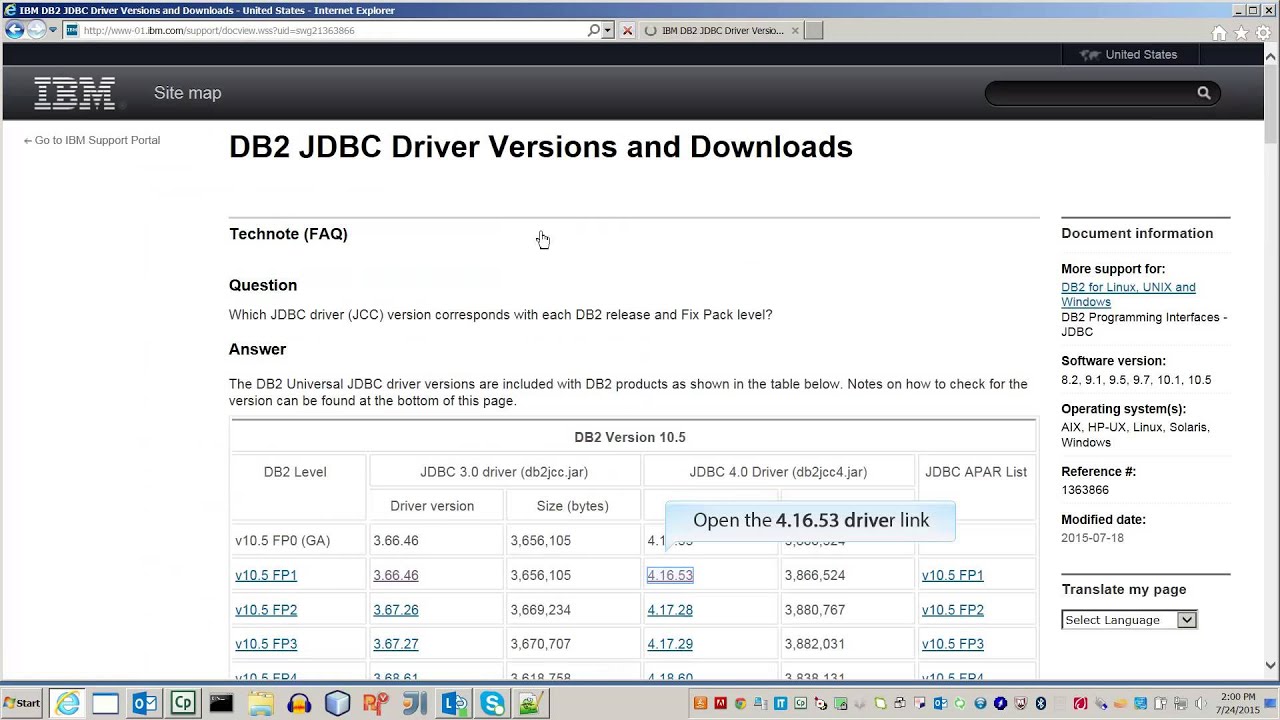
Task: Open v10.5 FP1 link in JDBC APAR List
Action: pos(953,575)
